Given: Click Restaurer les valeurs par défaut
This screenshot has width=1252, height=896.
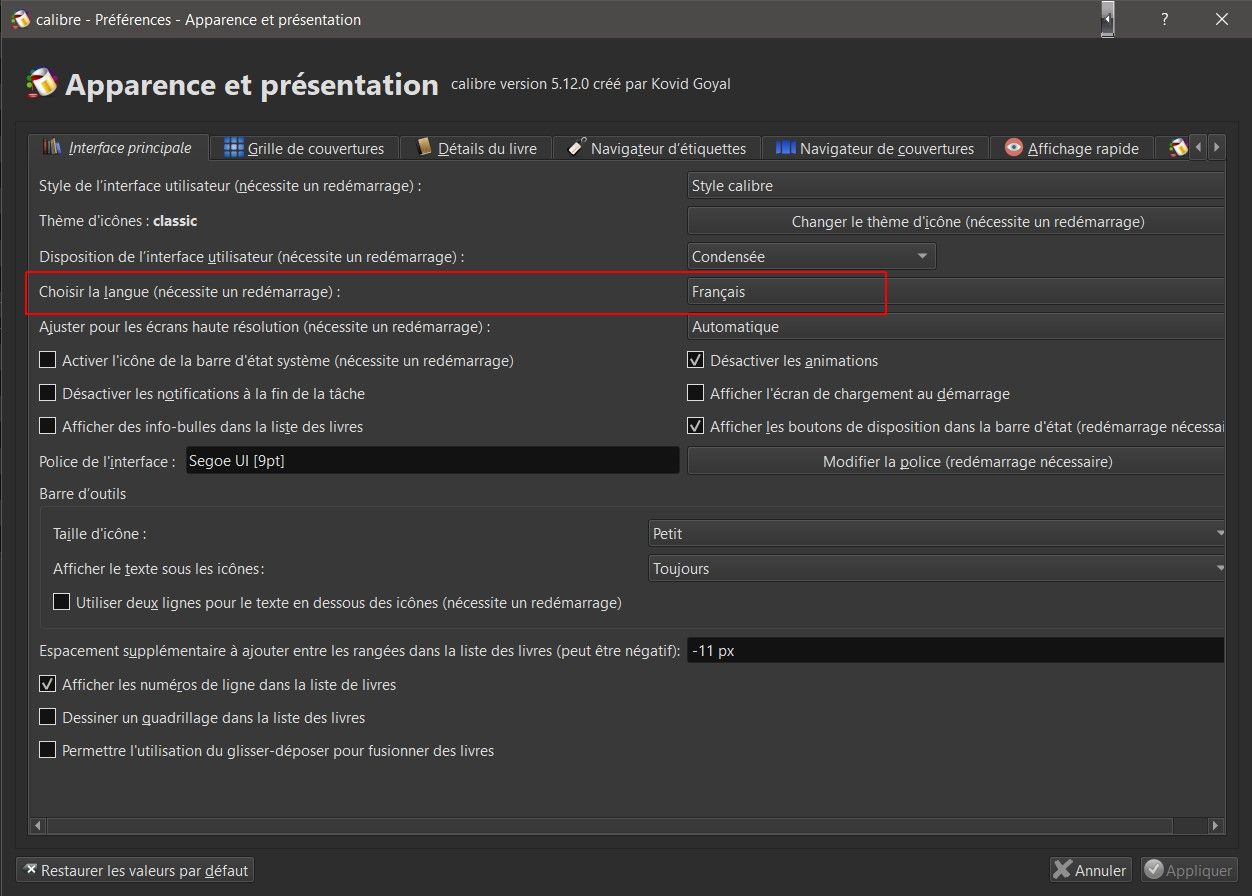Looking at the screenshot, I should [x=135, y=870].
